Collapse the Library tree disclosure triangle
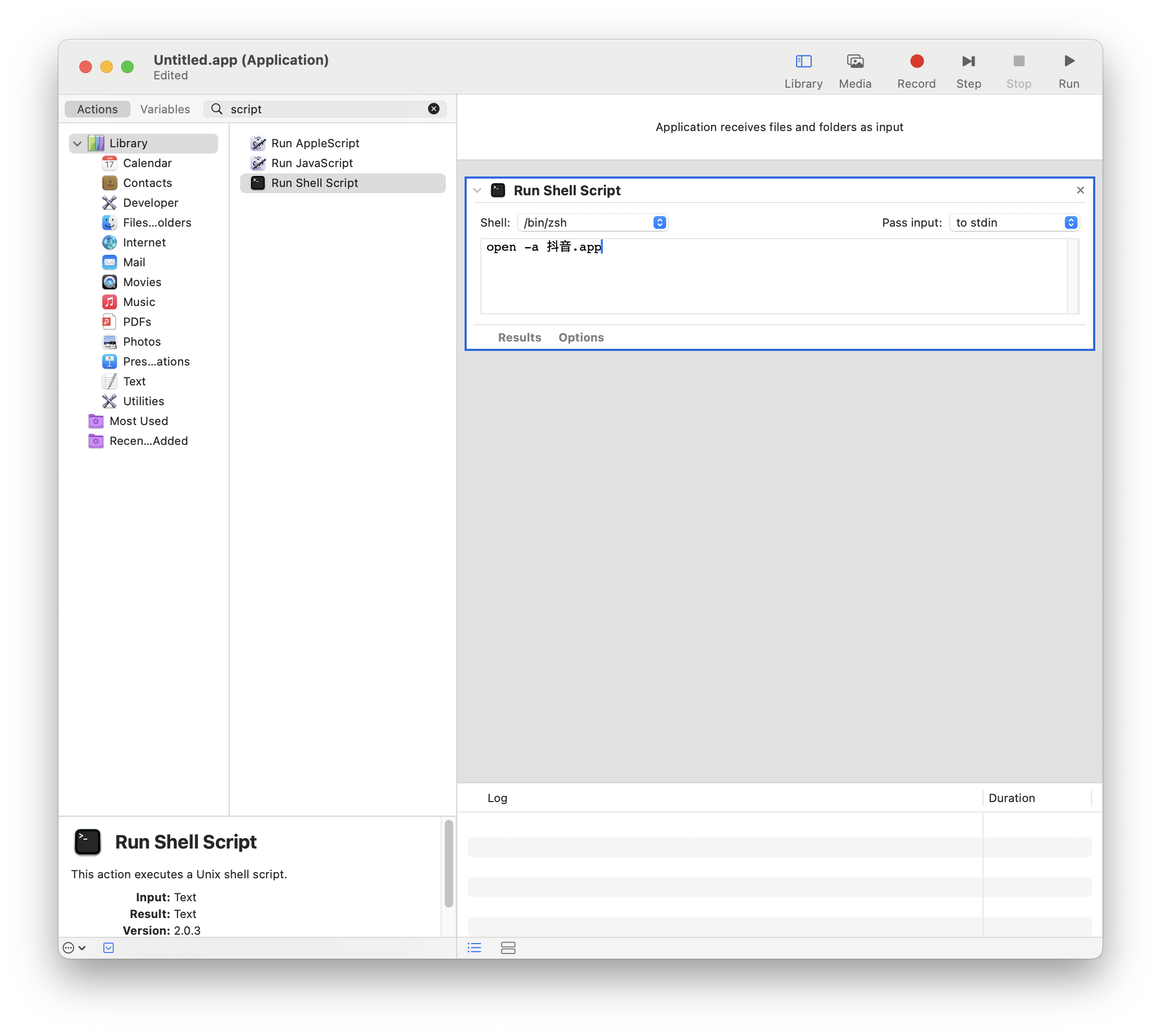 coord(77,144)
